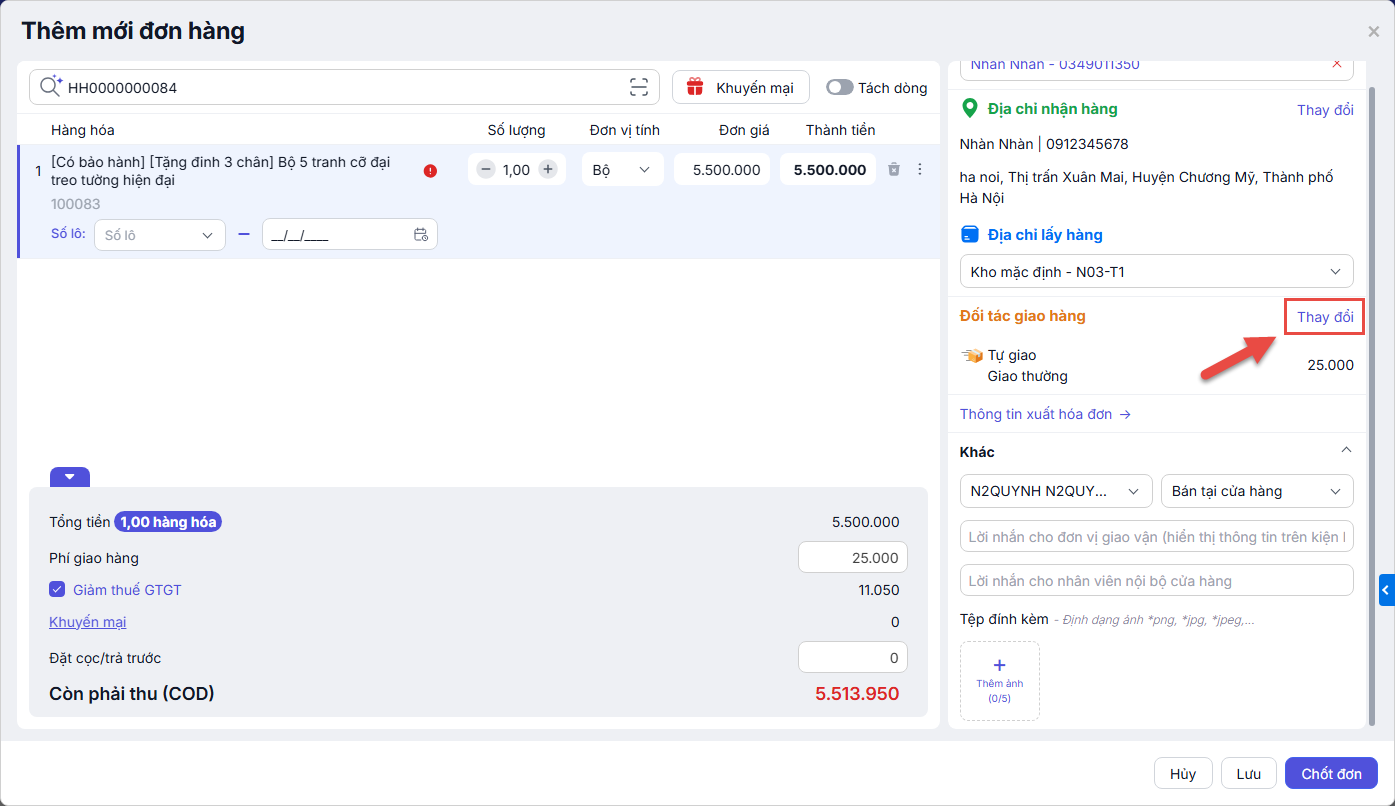Screen dimensions: 1395x806
Task: Click the Khuyến mại link in totals
Action: point(88,622)
